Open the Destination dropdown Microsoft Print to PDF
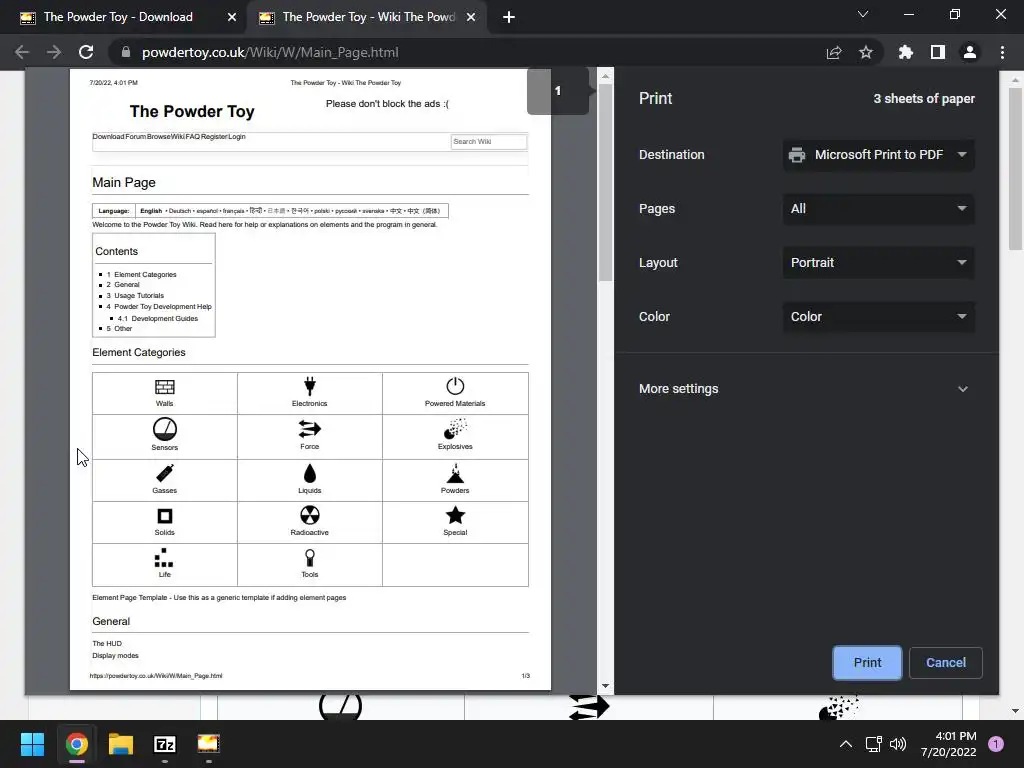Viewport: 1024px width, 768px height. pos(878,155)
